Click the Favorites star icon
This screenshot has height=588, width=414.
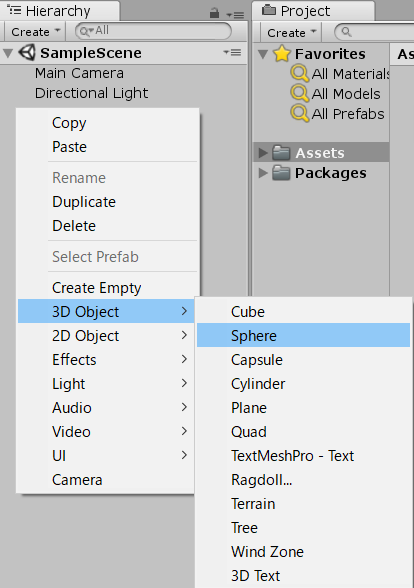[x=282, y=54]
